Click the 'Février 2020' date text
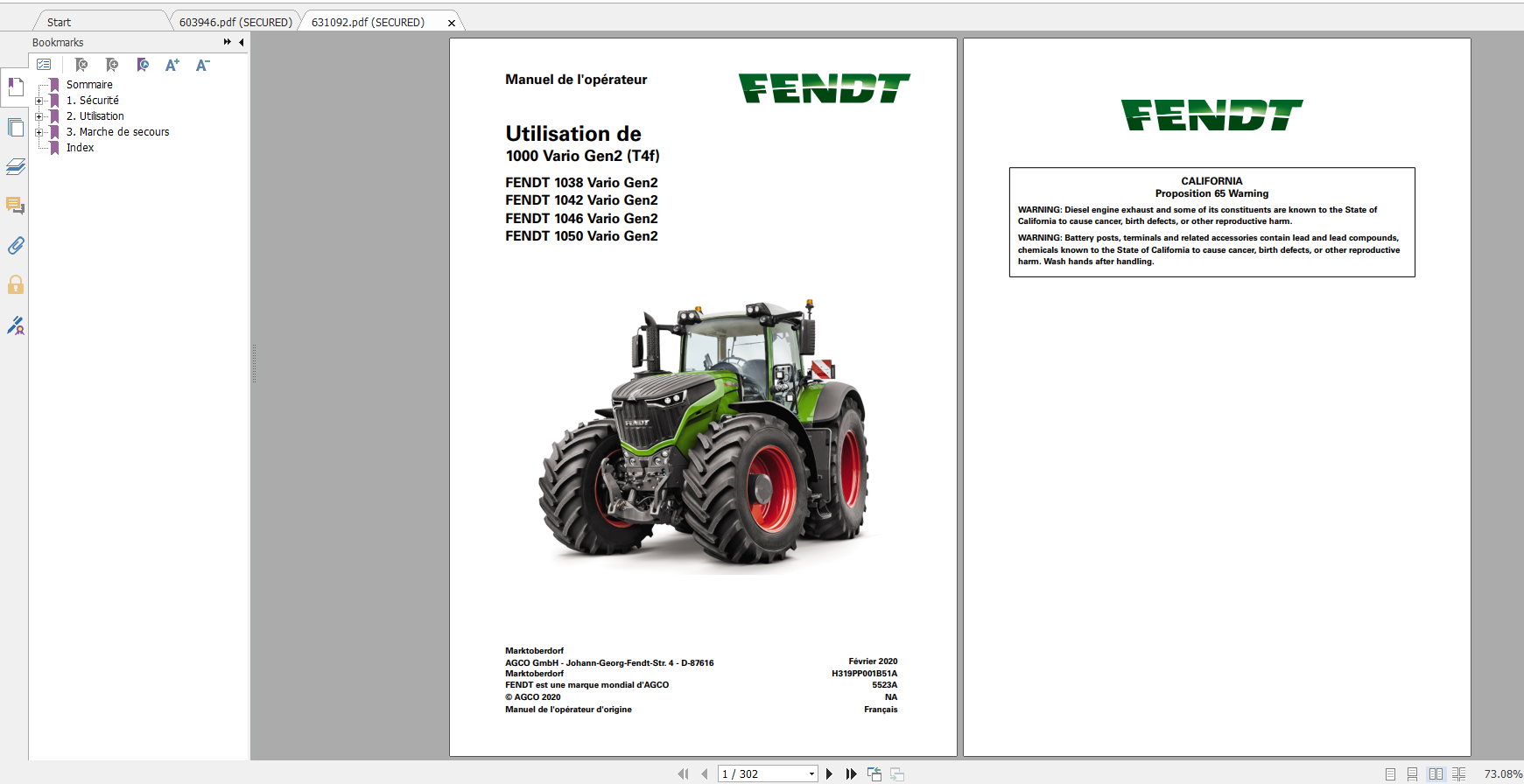This screenshot has width=1524, height=784. 873,661
